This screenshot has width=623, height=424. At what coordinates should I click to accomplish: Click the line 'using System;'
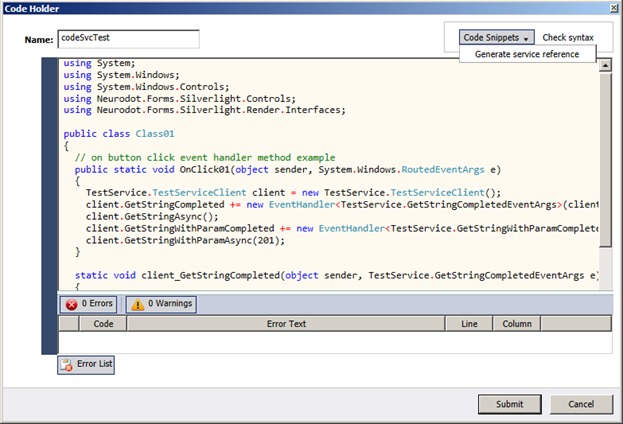click(99, 63)
